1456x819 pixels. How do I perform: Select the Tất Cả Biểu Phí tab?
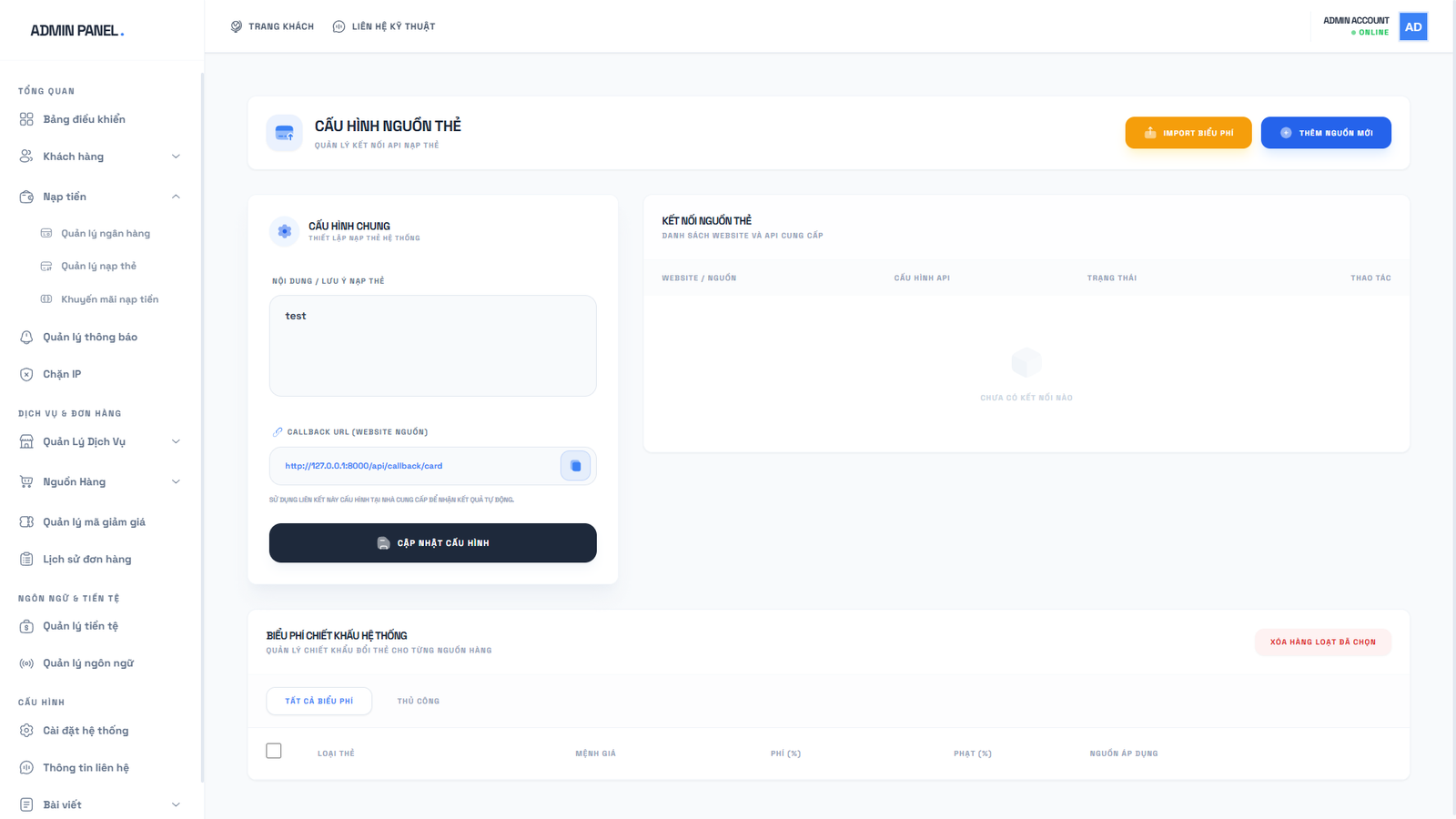click(x=318, y=701)
